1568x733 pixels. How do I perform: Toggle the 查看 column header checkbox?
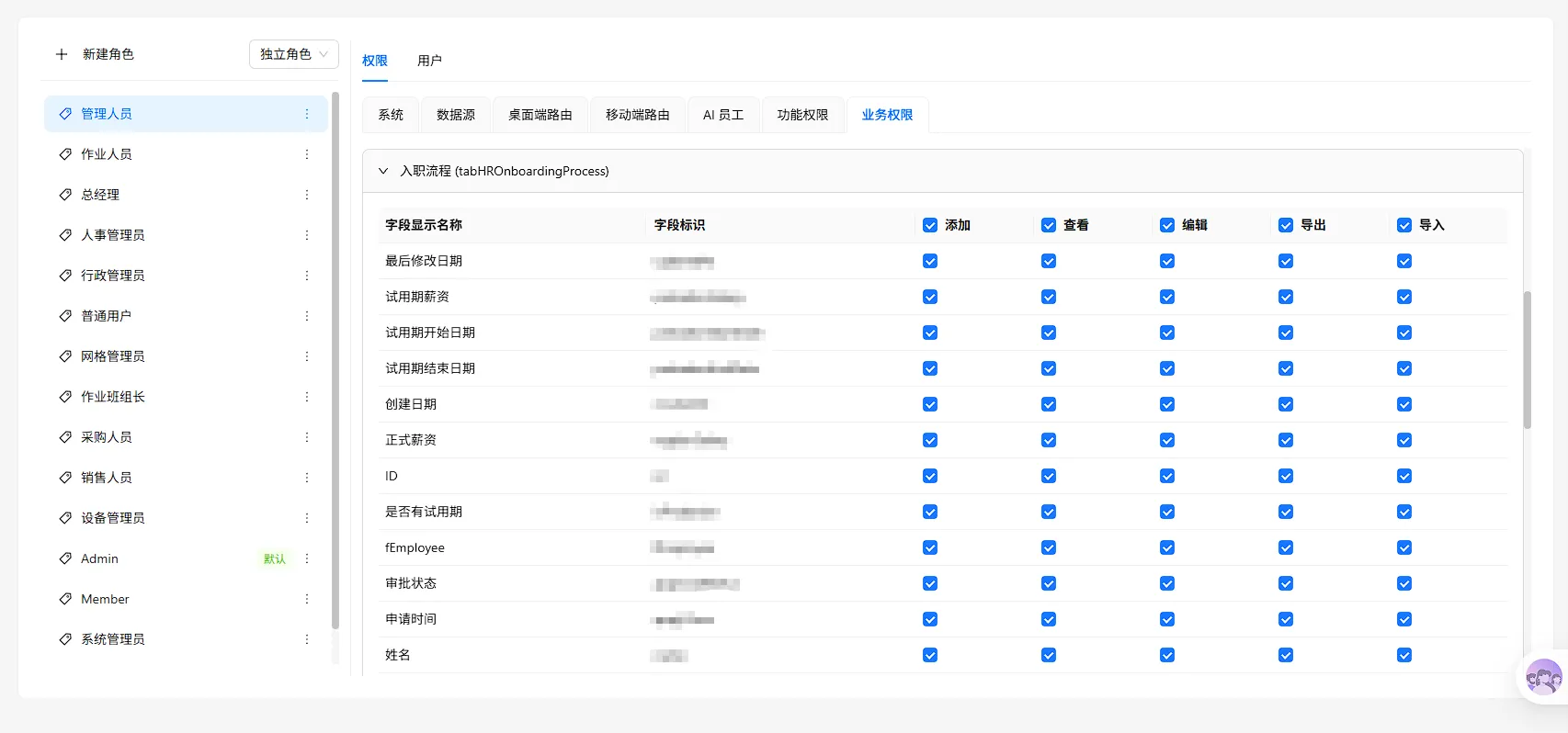click(x=1049, y=225)
